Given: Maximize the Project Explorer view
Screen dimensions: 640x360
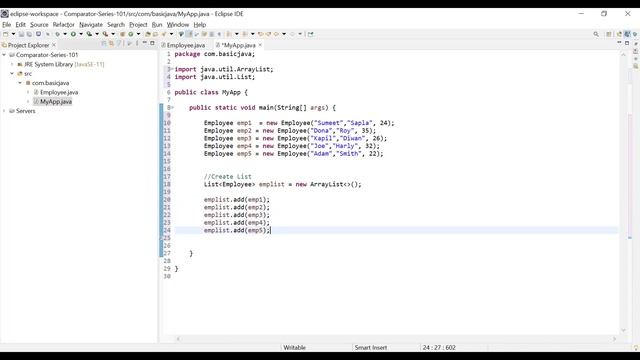Looking at the screenshot, I should (x=152, y=43).
